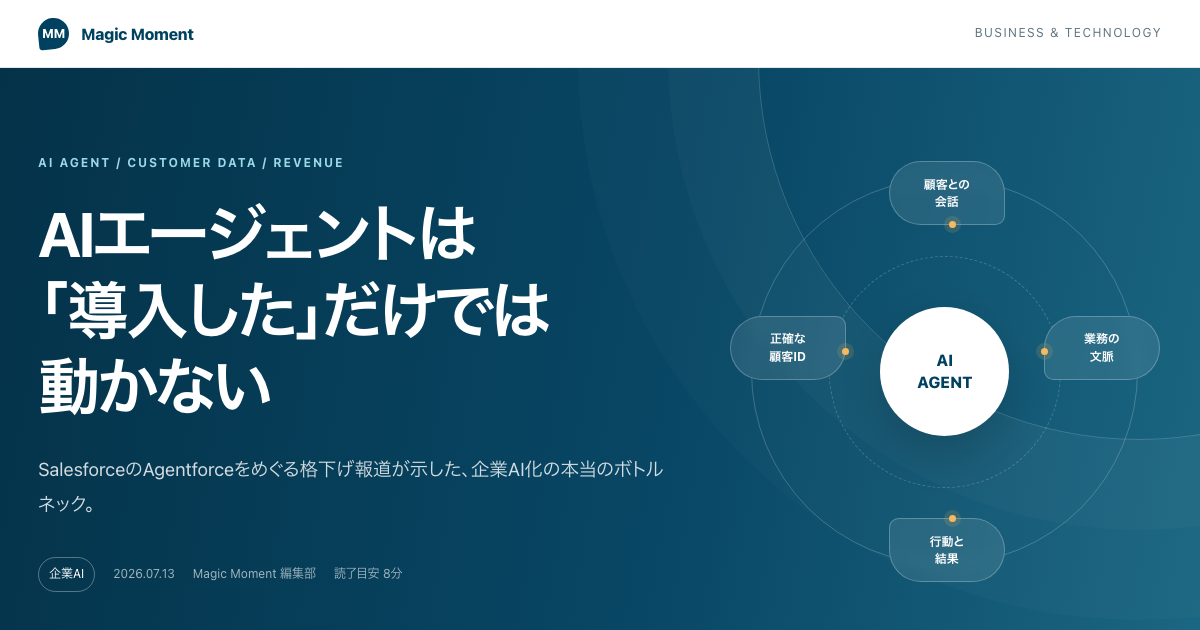Select the 企業AI tag pill
The width and height of the screenshot is (1200, 630).
click(66, 574)
